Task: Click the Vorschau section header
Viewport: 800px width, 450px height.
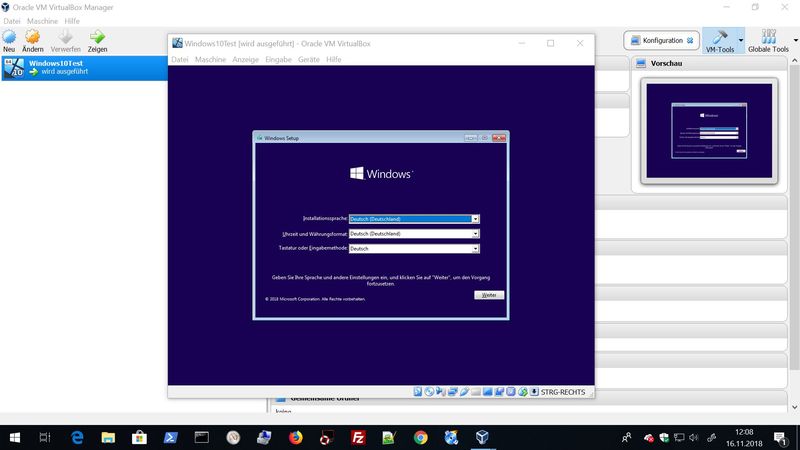Action: [x=709, y=63]
